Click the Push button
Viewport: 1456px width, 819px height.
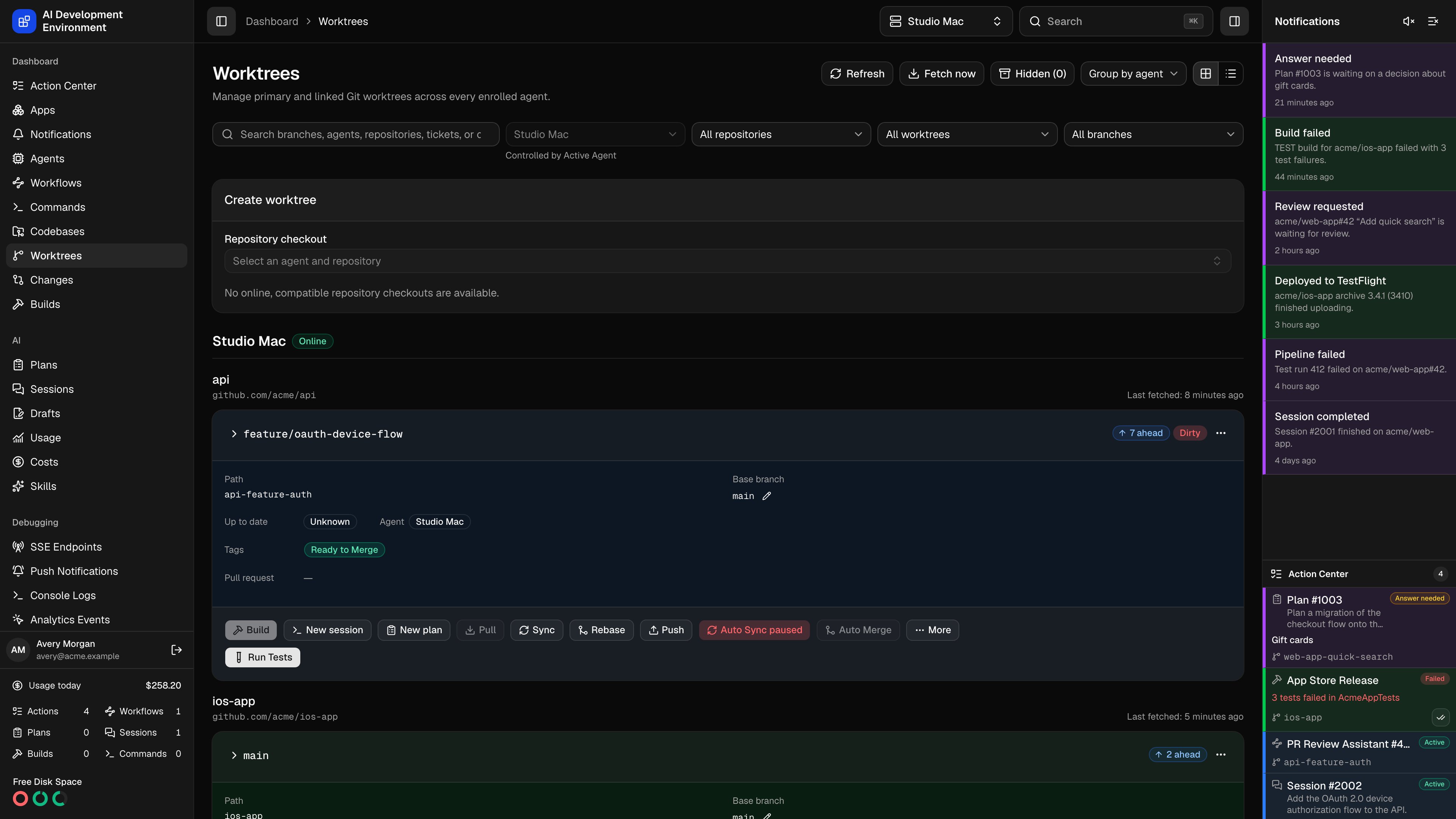pos(666,630)
